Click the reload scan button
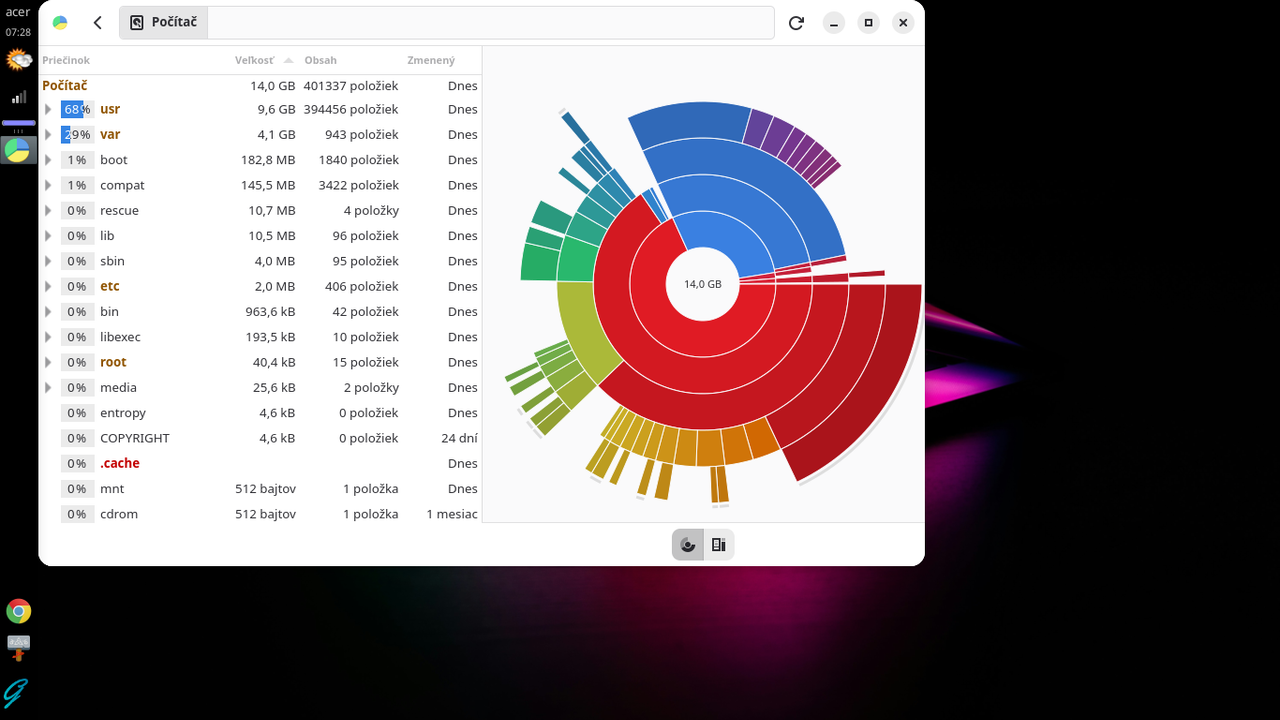Image resolution: width=1280 pixels, height=720 pixels. click(796, 22)
